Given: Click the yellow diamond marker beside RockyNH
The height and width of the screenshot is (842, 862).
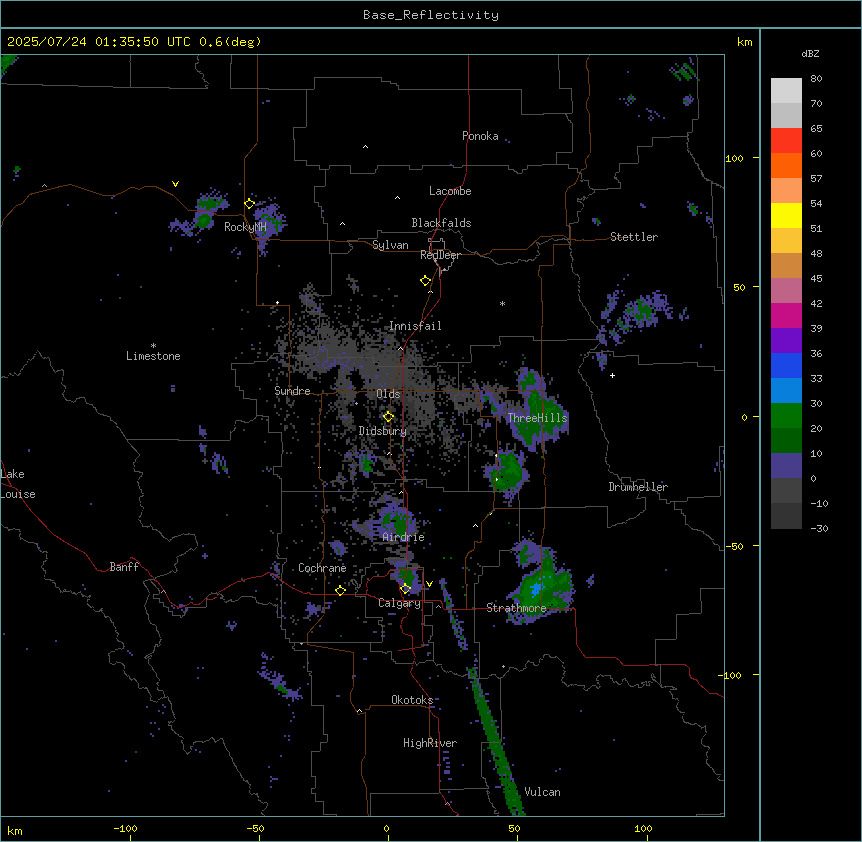Looking at the screenshot, I should [250, 204].
